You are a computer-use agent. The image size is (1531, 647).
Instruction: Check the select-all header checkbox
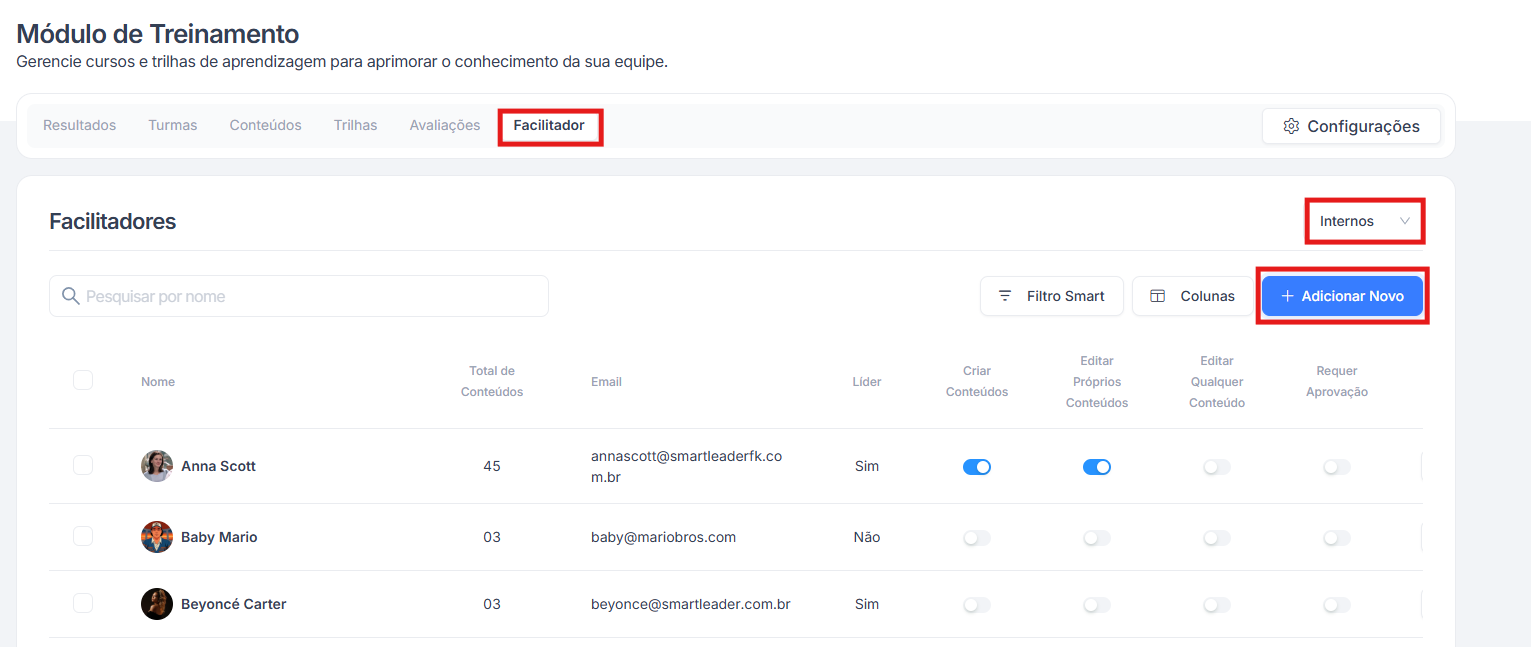point(83,380)
